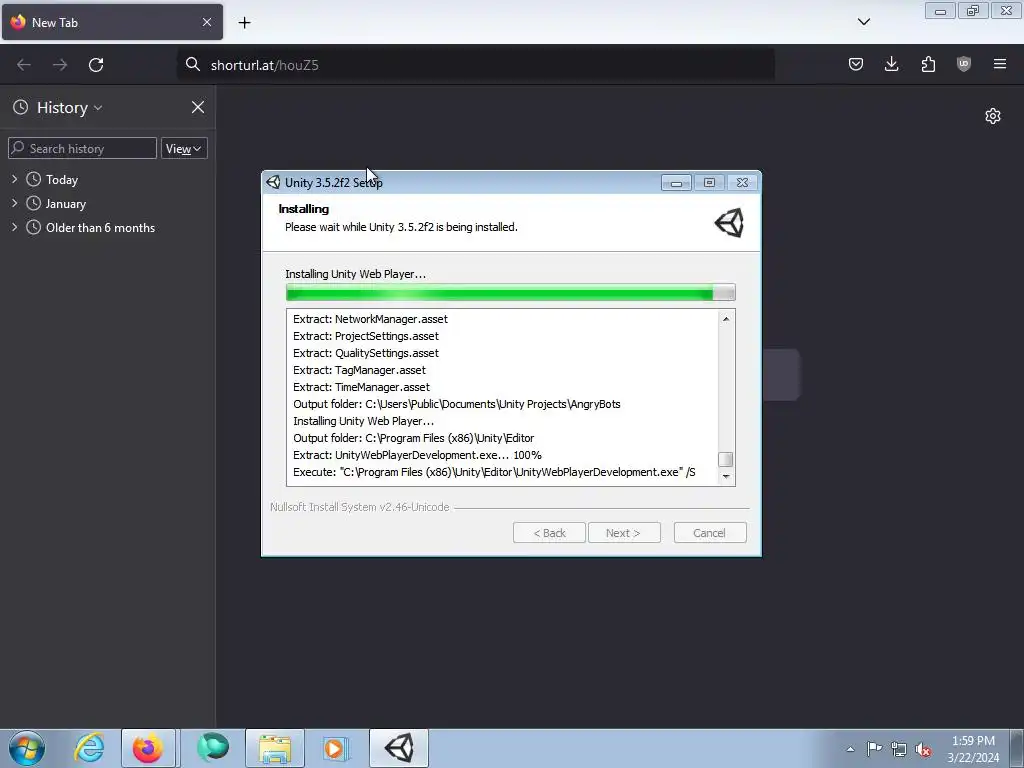Open the Firefox downloads panel
1024x768 pixels.
point(891,64)
